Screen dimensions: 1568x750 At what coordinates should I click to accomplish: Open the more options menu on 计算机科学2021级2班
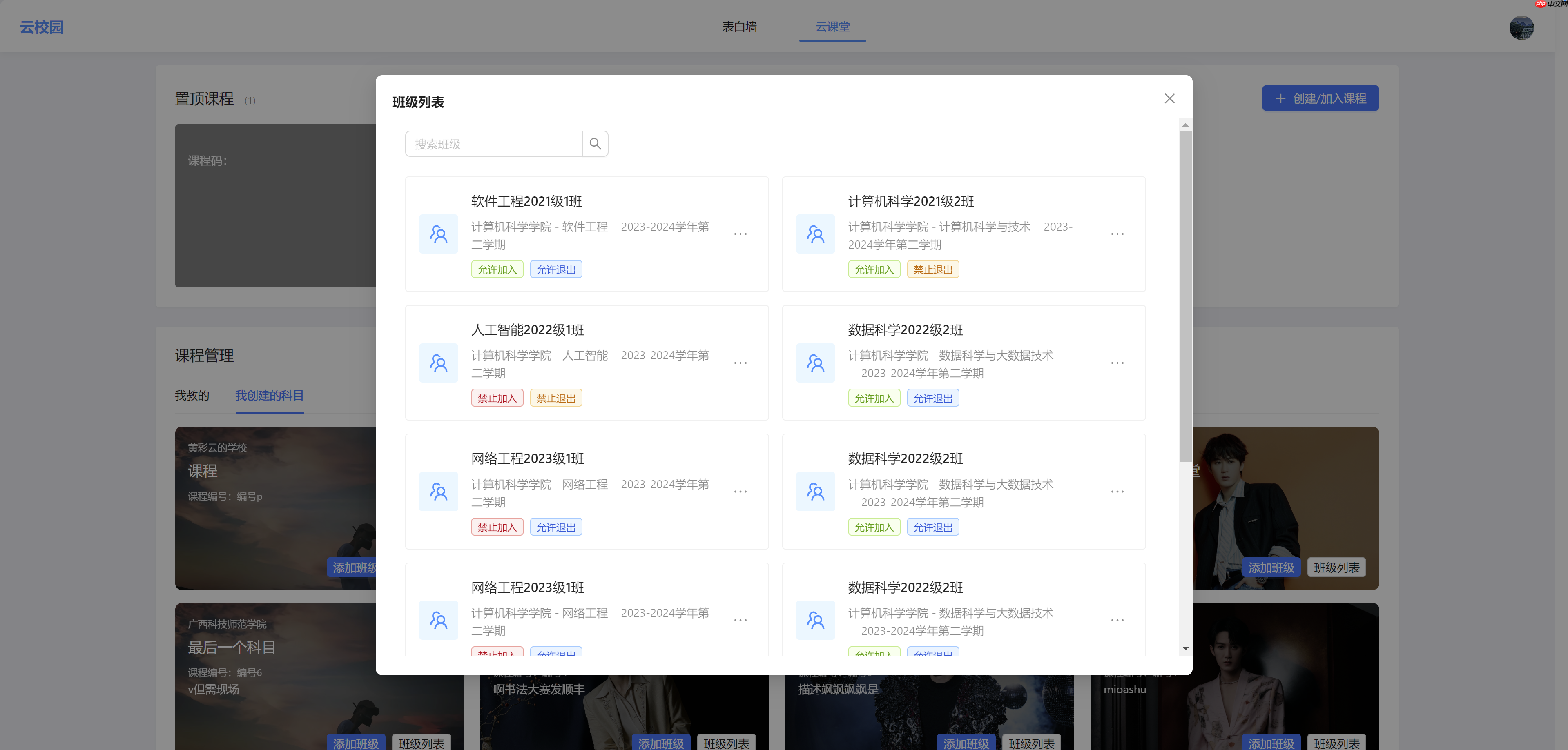click(1117, 234)
